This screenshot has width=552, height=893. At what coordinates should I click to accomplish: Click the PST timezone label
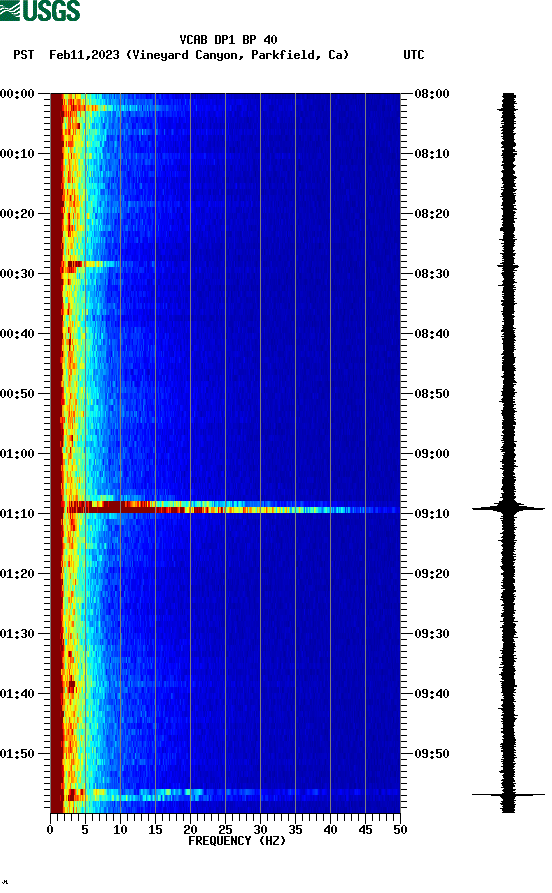click(x=23, y=55)
